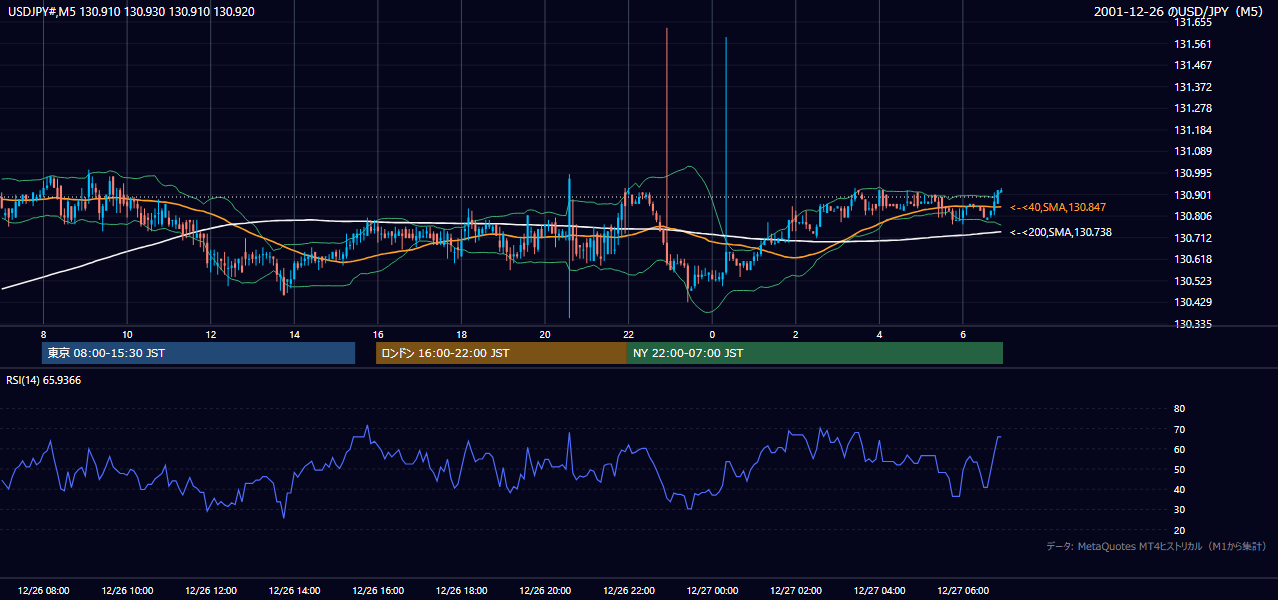Click the 12/26 18:00 date label
This screenshot has width=1278, height=600.
point(461,591)
